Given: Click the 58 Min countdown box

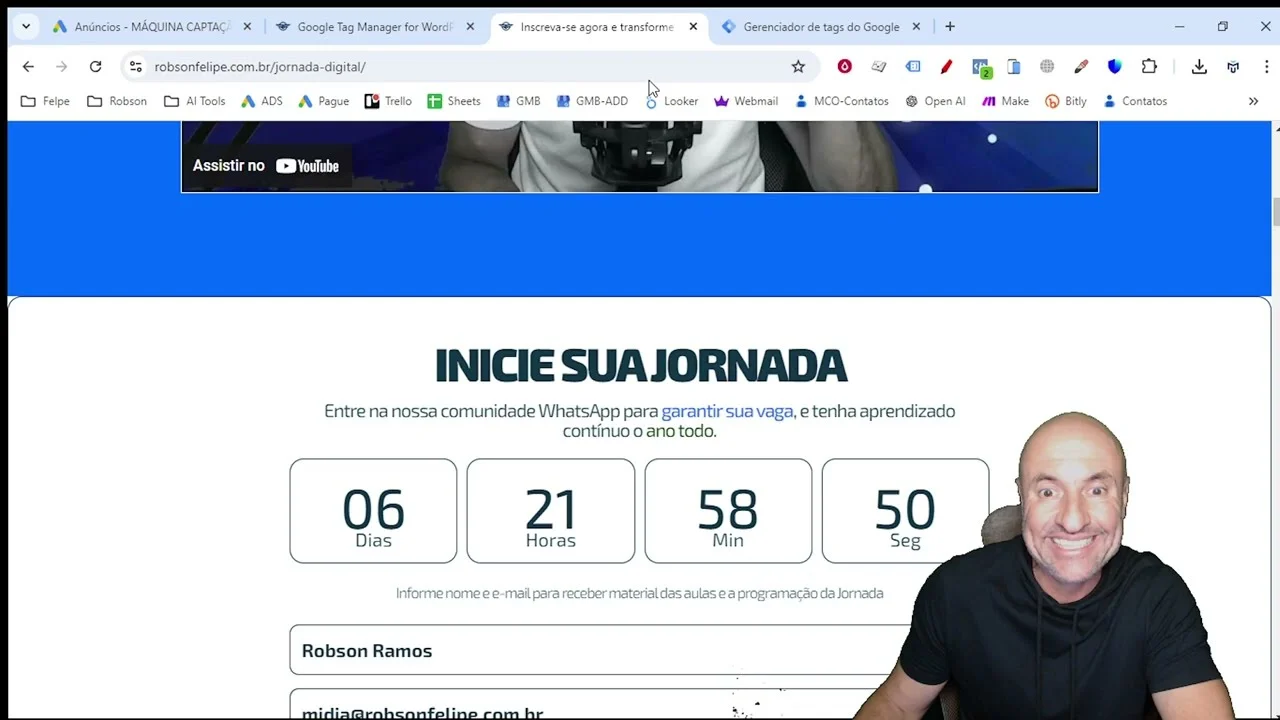Looking at the screenshot, I should [x=728, y=511].
